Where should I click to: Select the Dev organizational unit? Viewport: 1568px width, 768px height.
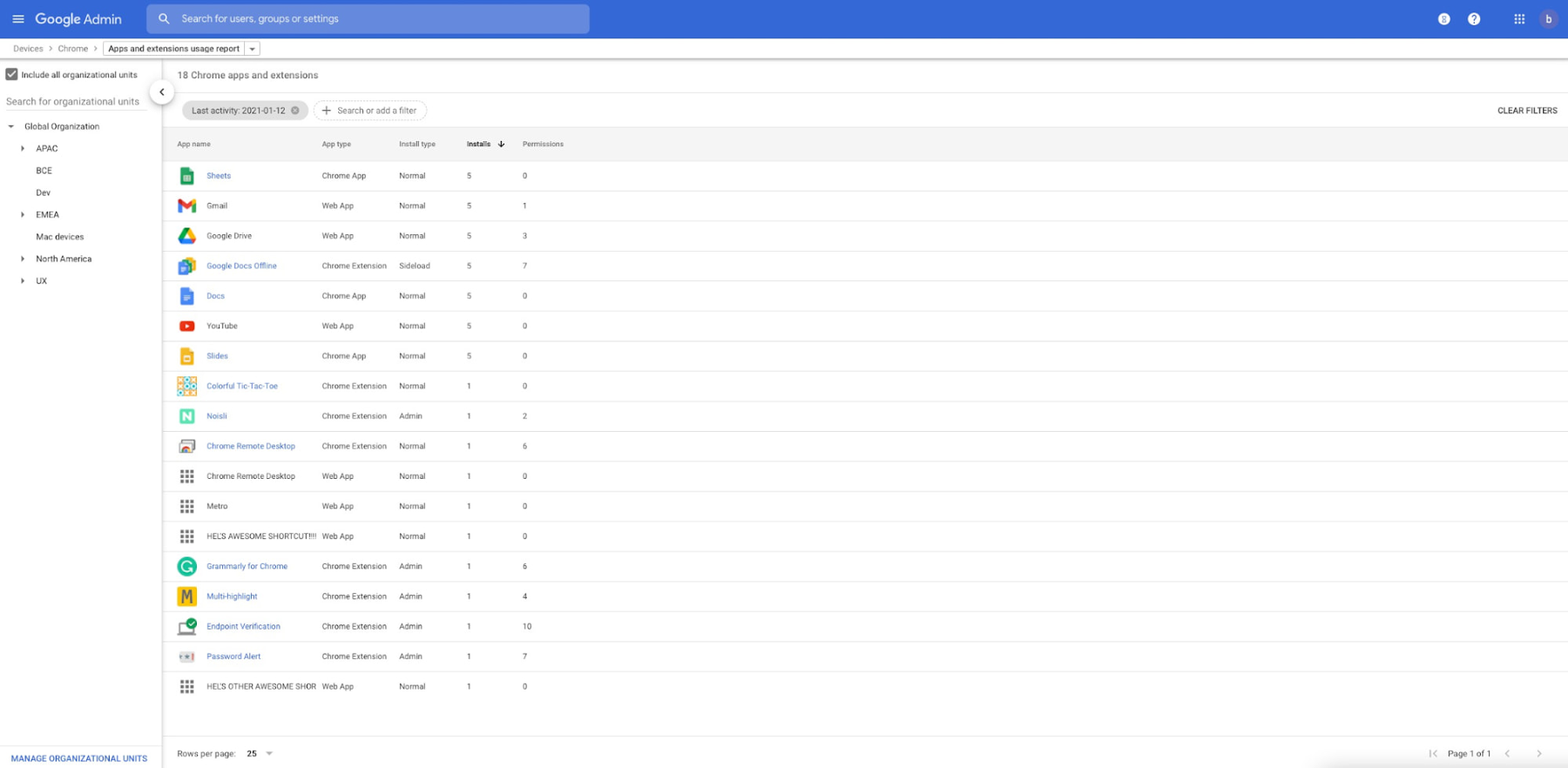click(43, 192)
